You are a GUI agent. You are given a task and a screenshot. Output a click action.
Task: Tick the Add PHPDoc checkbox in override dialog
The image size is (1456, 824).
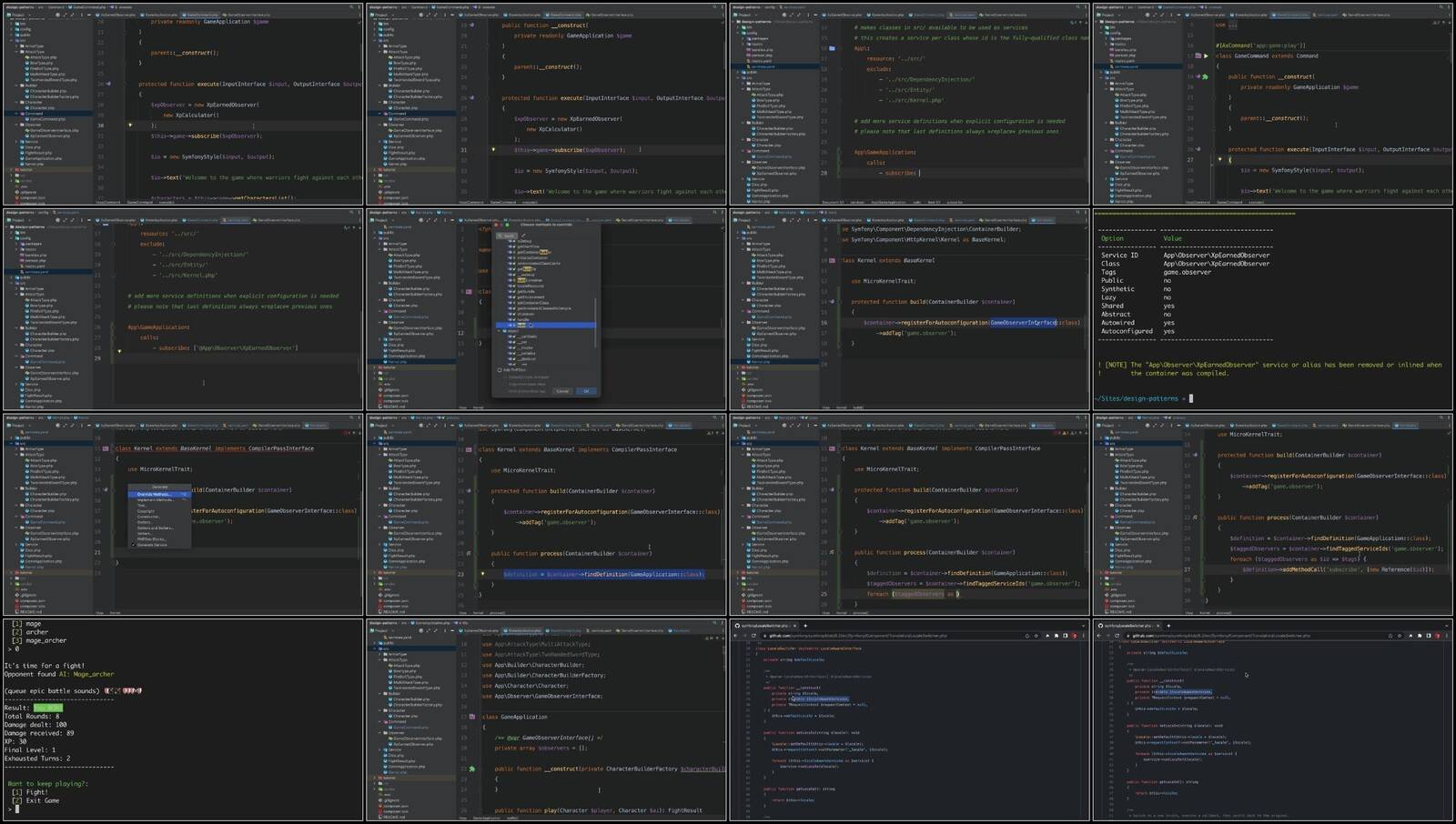[x=500, y=370]
